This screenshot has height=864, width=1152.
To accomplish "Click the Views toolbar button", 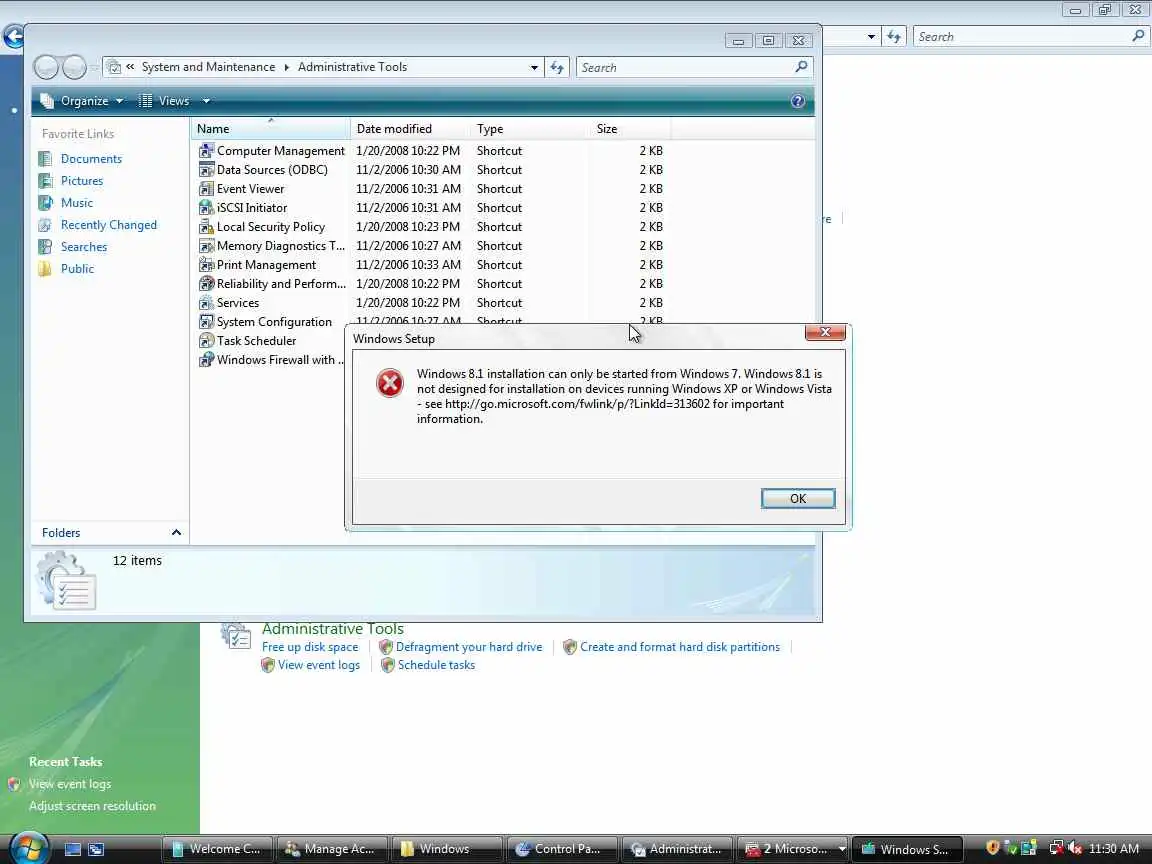I will coord(165,101).
